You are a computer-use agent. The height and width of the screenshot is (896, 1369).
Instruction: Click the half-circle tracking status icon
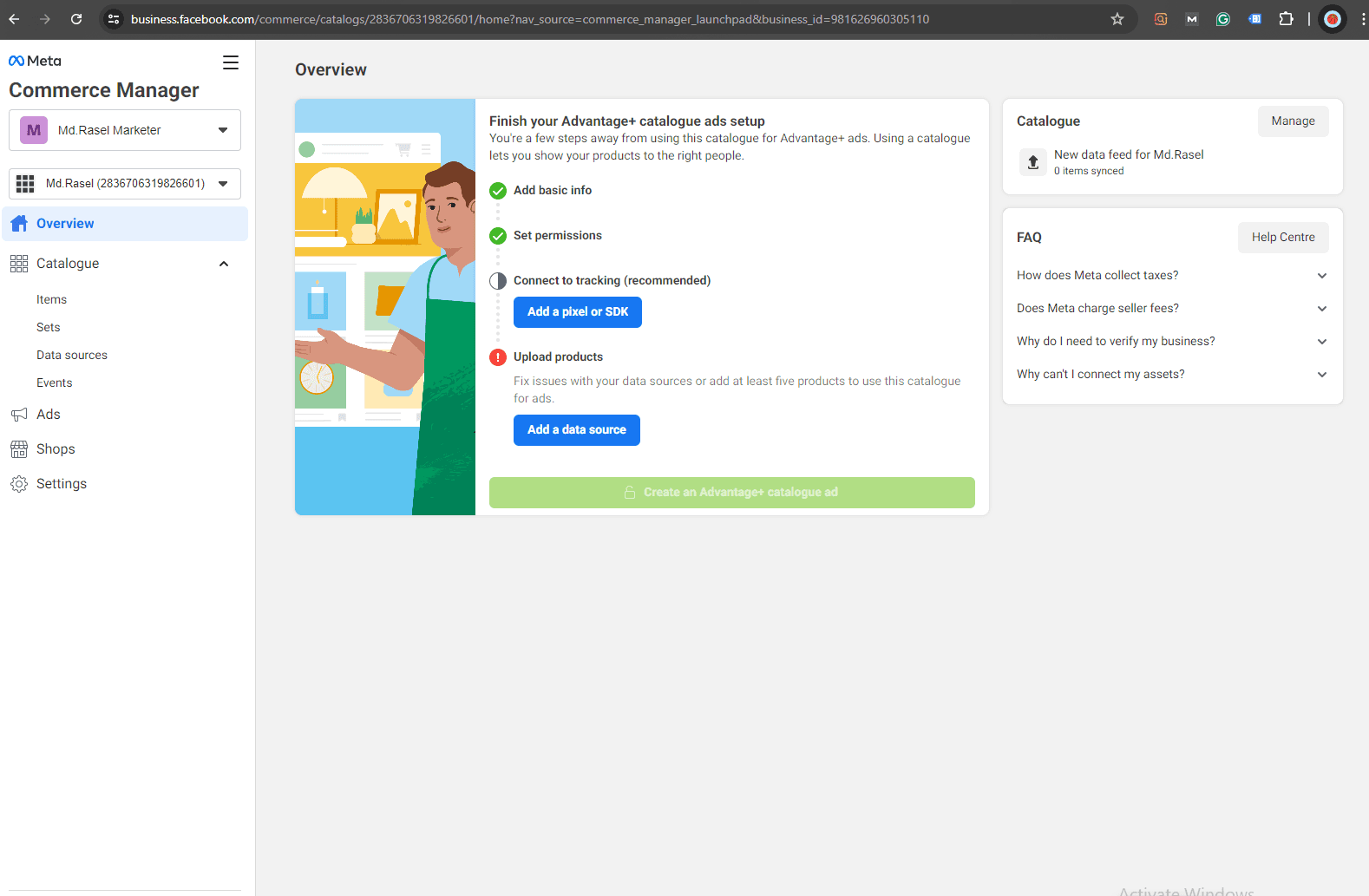tap(498, 281)
